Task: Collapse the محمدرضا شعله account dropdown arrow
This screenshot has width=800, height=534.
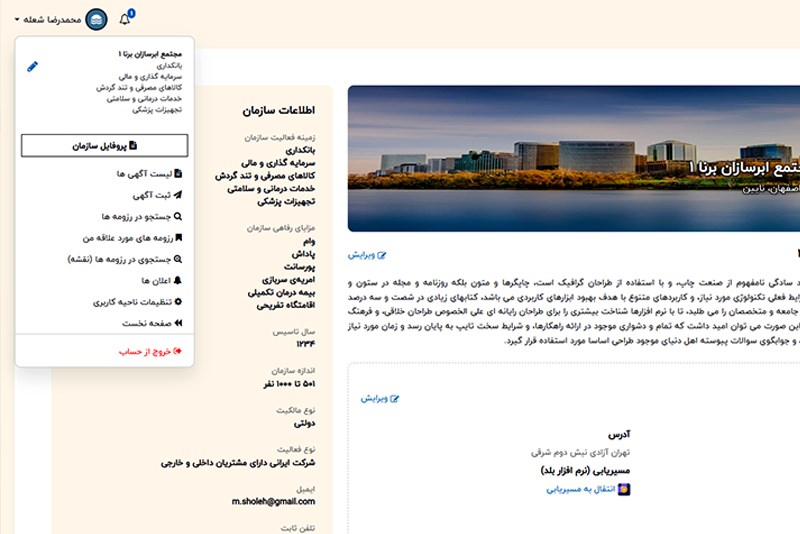Action: click(17, 19)
